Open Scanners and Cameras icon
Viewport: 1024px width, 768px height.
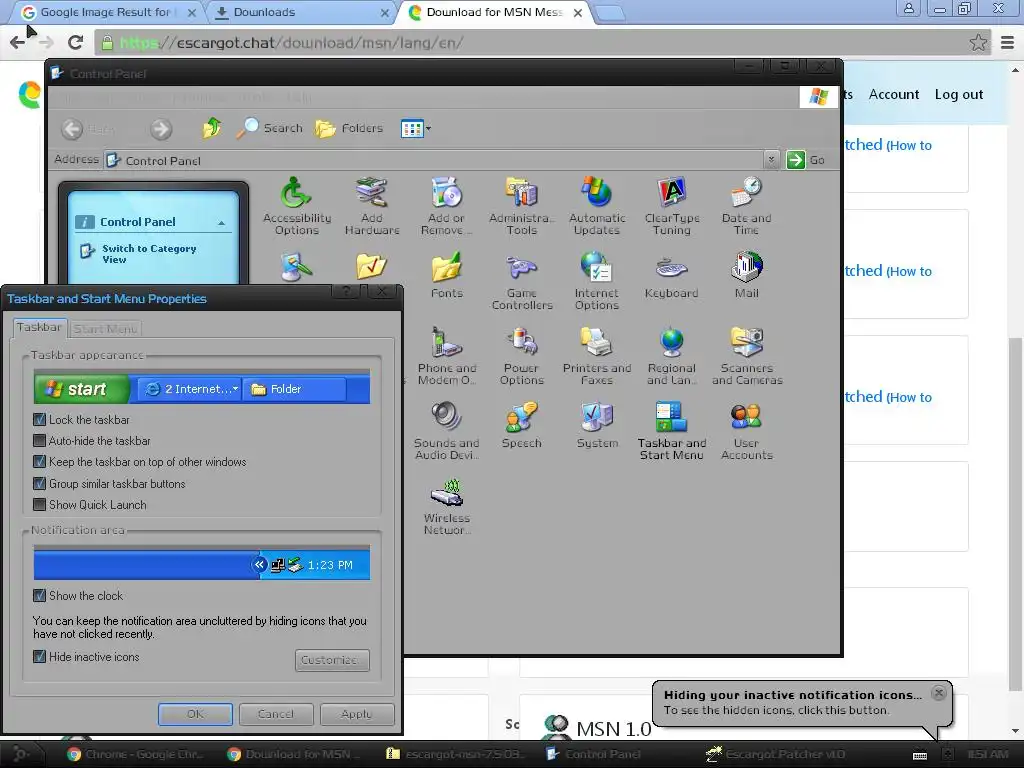(746, 356)
